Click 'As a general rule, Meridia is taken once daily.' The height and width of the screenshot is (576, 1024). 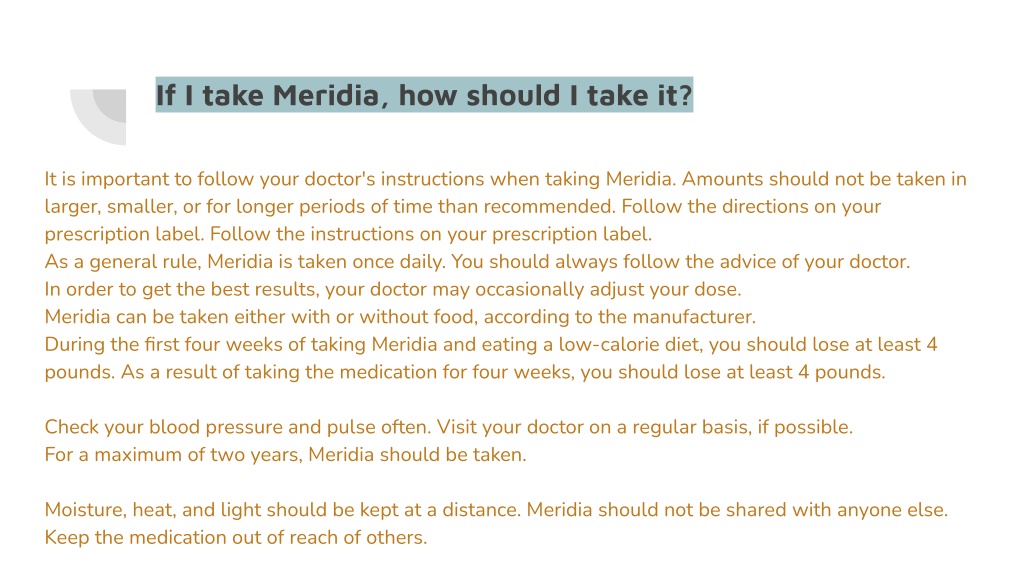coord(245,262)
